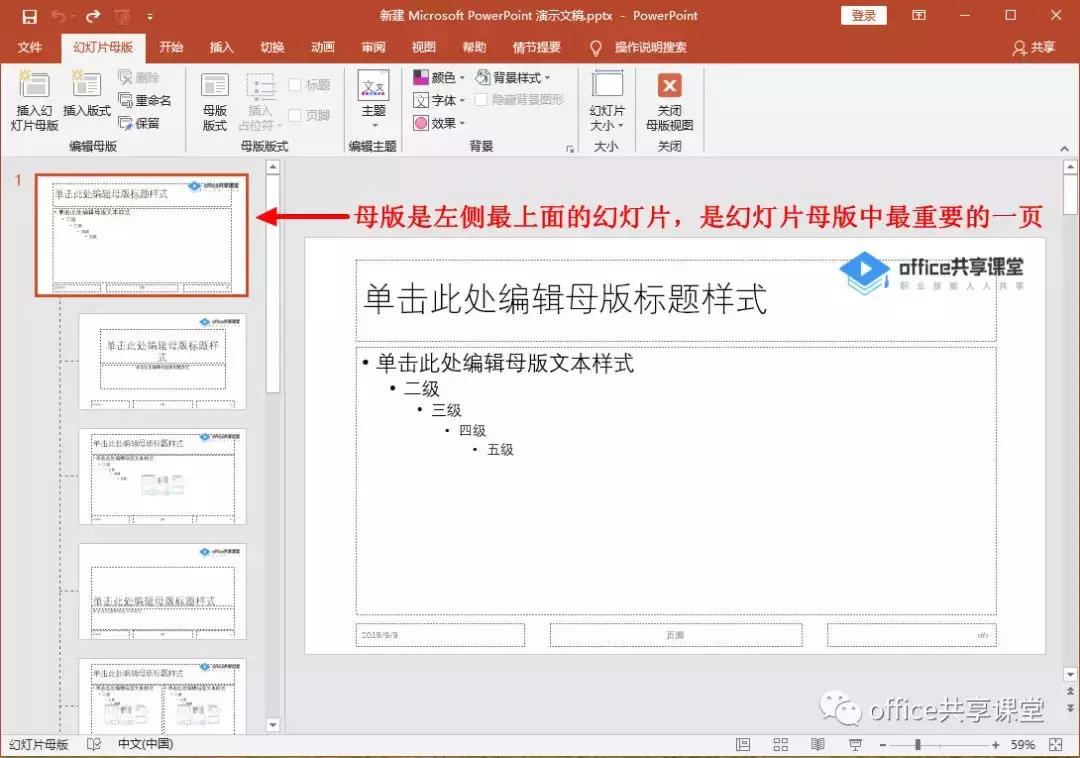Open the Colors (颜色) dropdown
Screen dimensions: 1080x758
click(439, 77)
